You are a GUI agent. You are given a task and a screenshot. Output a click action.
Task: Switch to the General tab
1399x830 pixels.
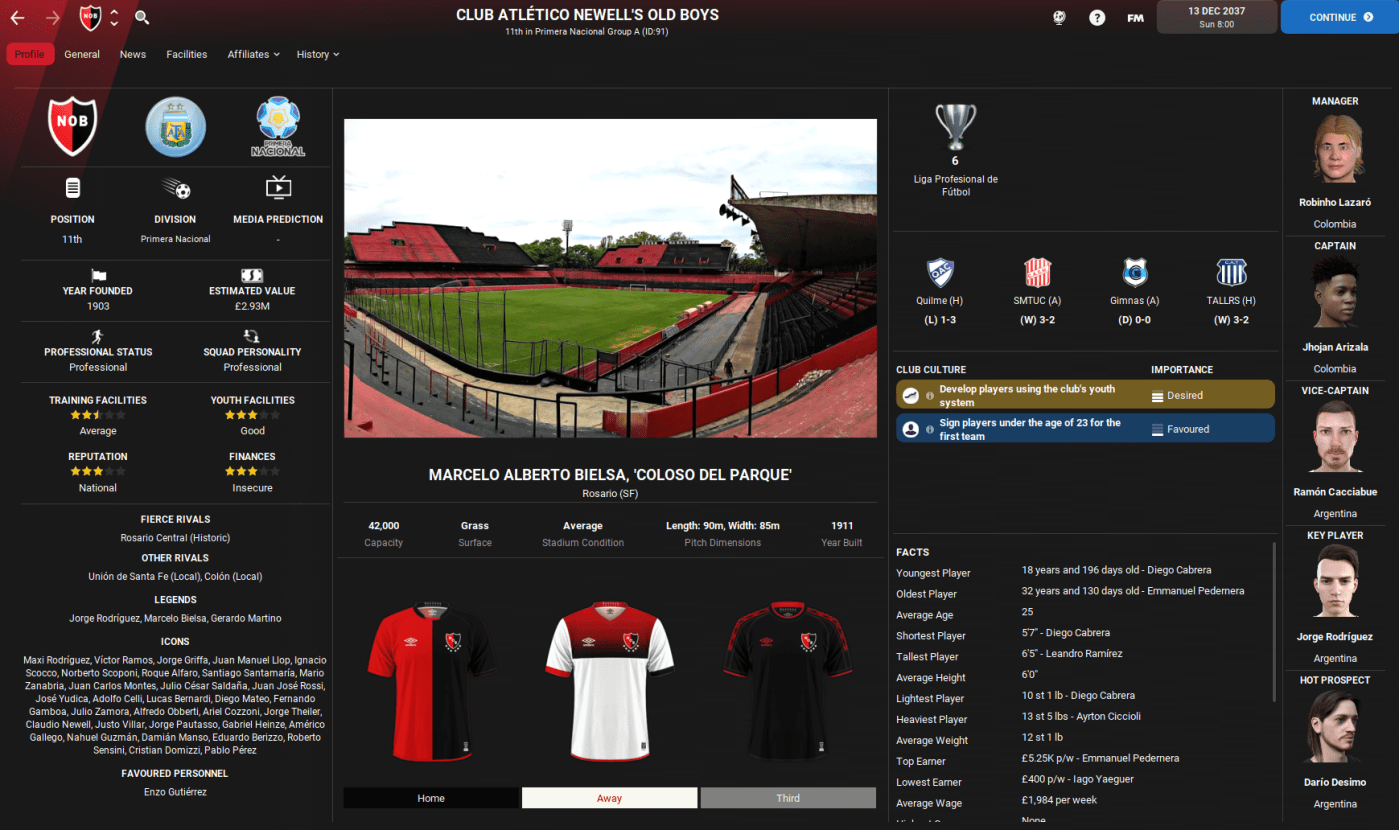coord(82,54)
